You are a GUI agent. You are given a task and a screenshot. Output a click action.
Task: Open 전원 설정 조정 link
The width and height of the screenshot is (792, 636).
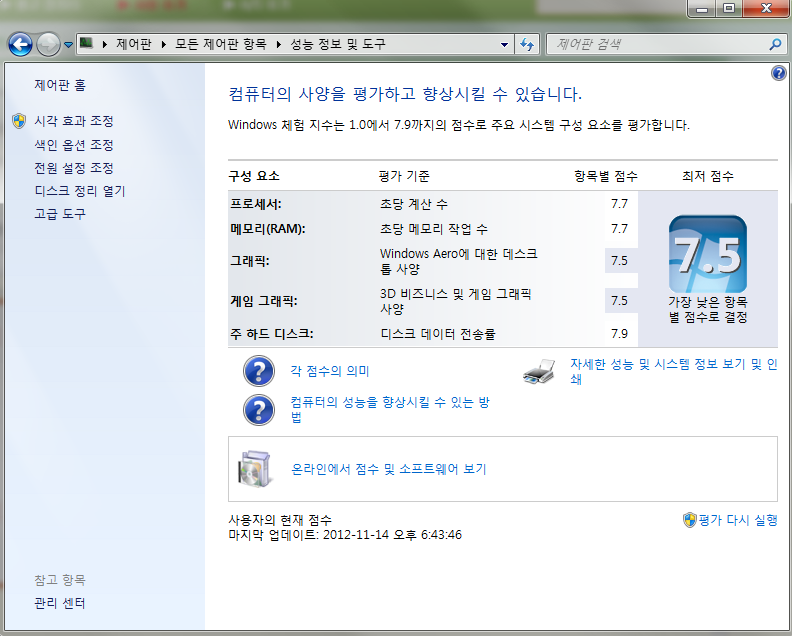click(x=74, y=168)
